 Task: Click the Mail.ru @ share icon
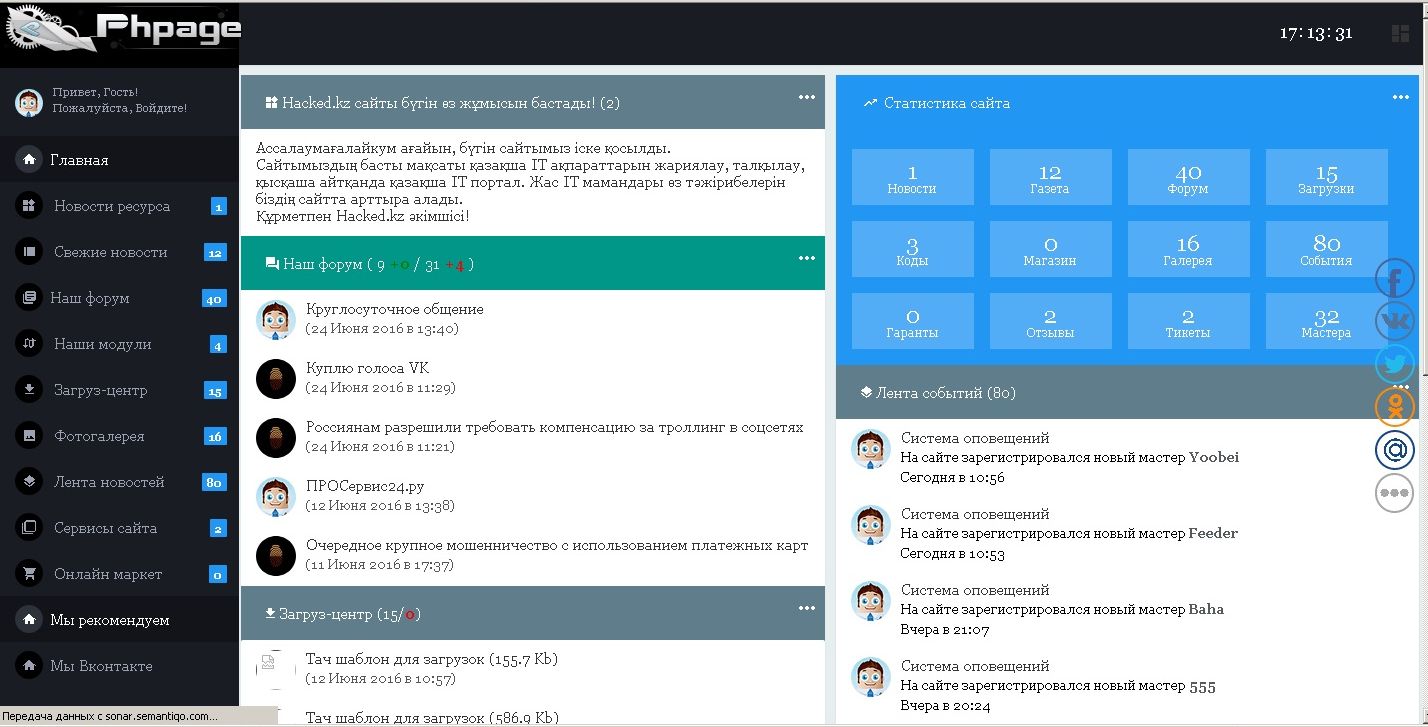click(x=1395, y=450)
